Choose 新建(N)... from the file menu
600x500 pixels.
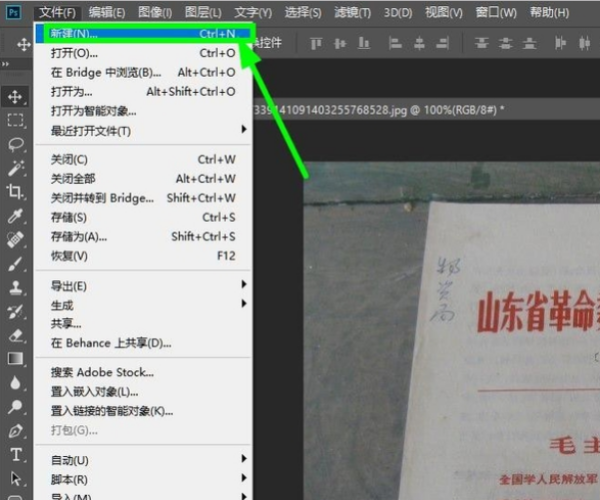143,34
